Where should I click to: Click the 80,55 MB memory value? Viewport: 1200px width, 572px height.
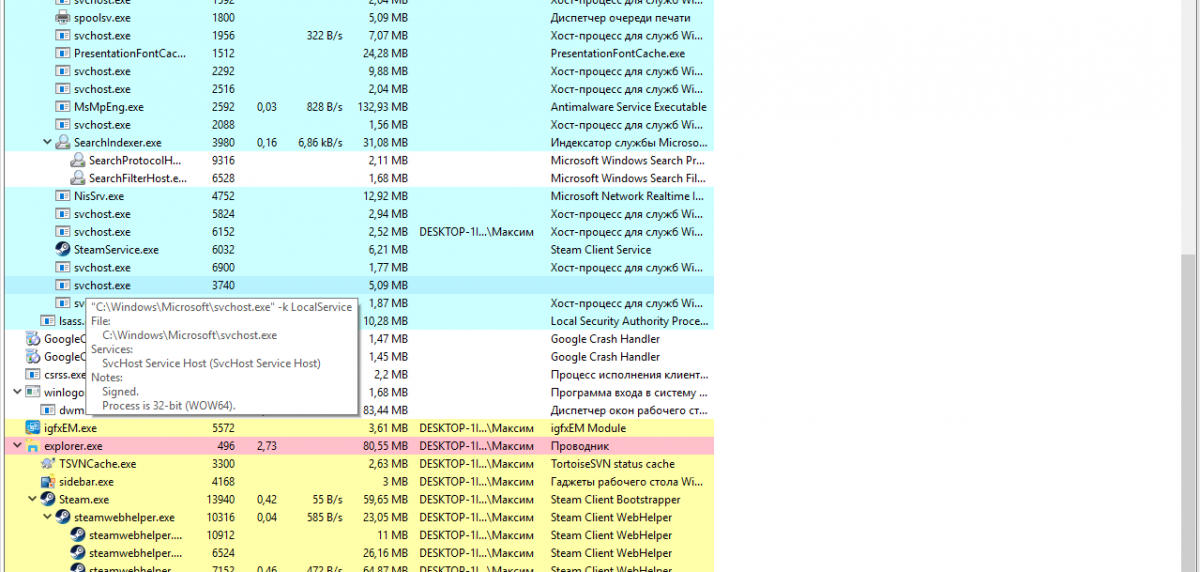[x=386, y=446]
